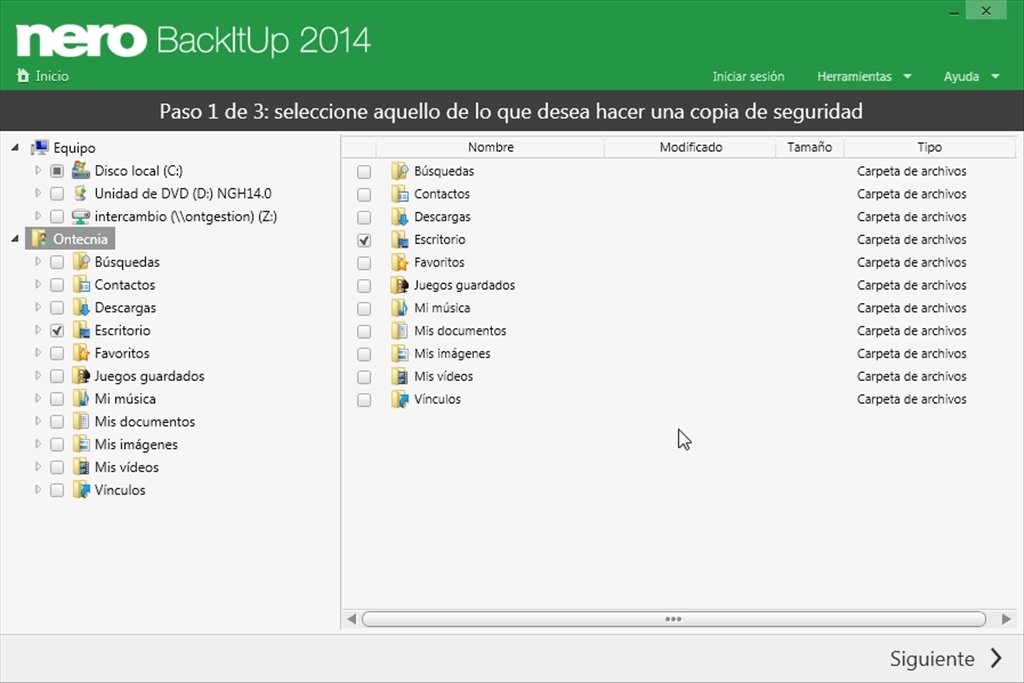This screenshot has height=683, width=1024.
Task: Click the Disco local (C:) drive icon
Action: [81, 171]
